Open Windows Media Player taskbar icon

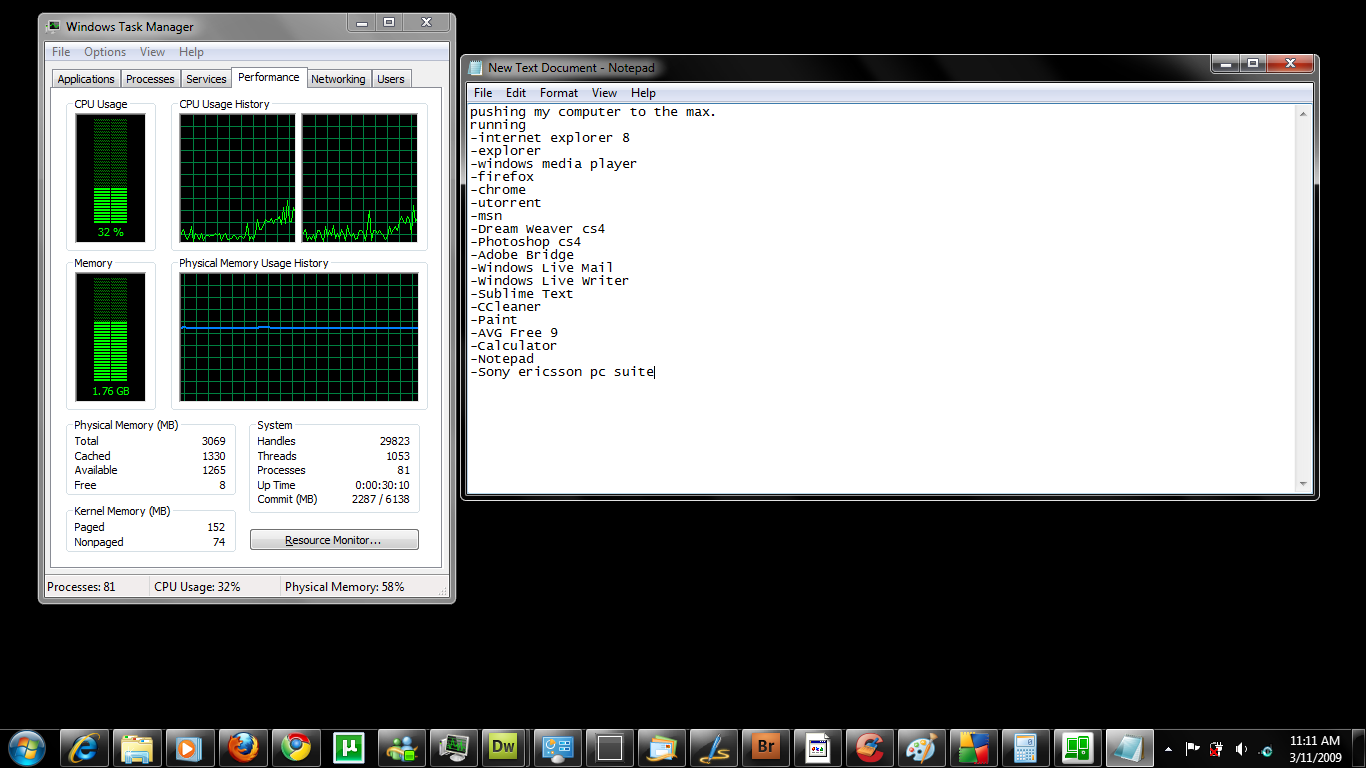click(x=189, y=747)
